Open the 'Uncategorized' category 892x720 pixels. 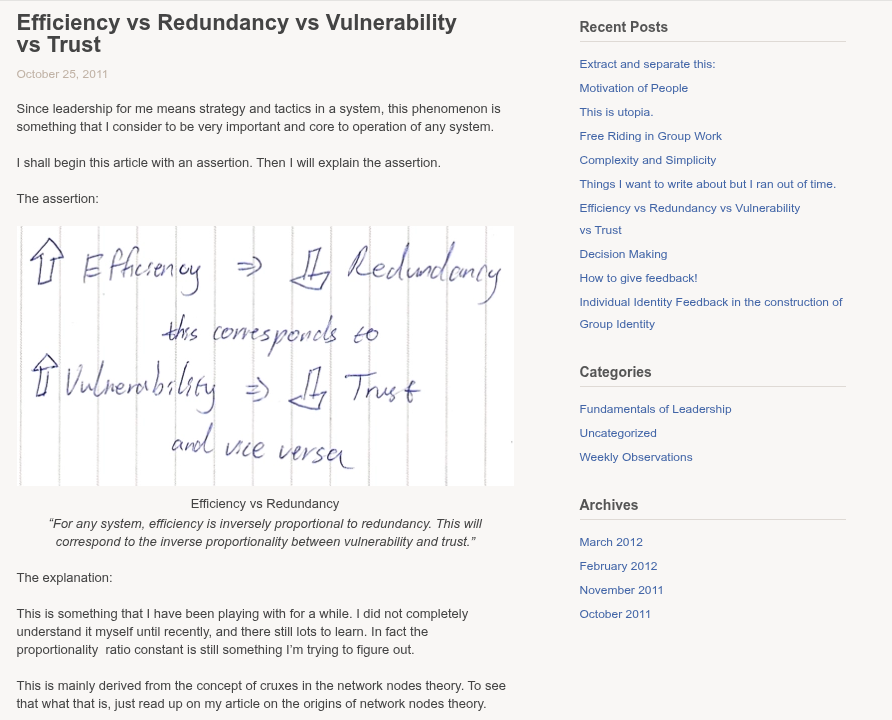(x=618, y=433)
